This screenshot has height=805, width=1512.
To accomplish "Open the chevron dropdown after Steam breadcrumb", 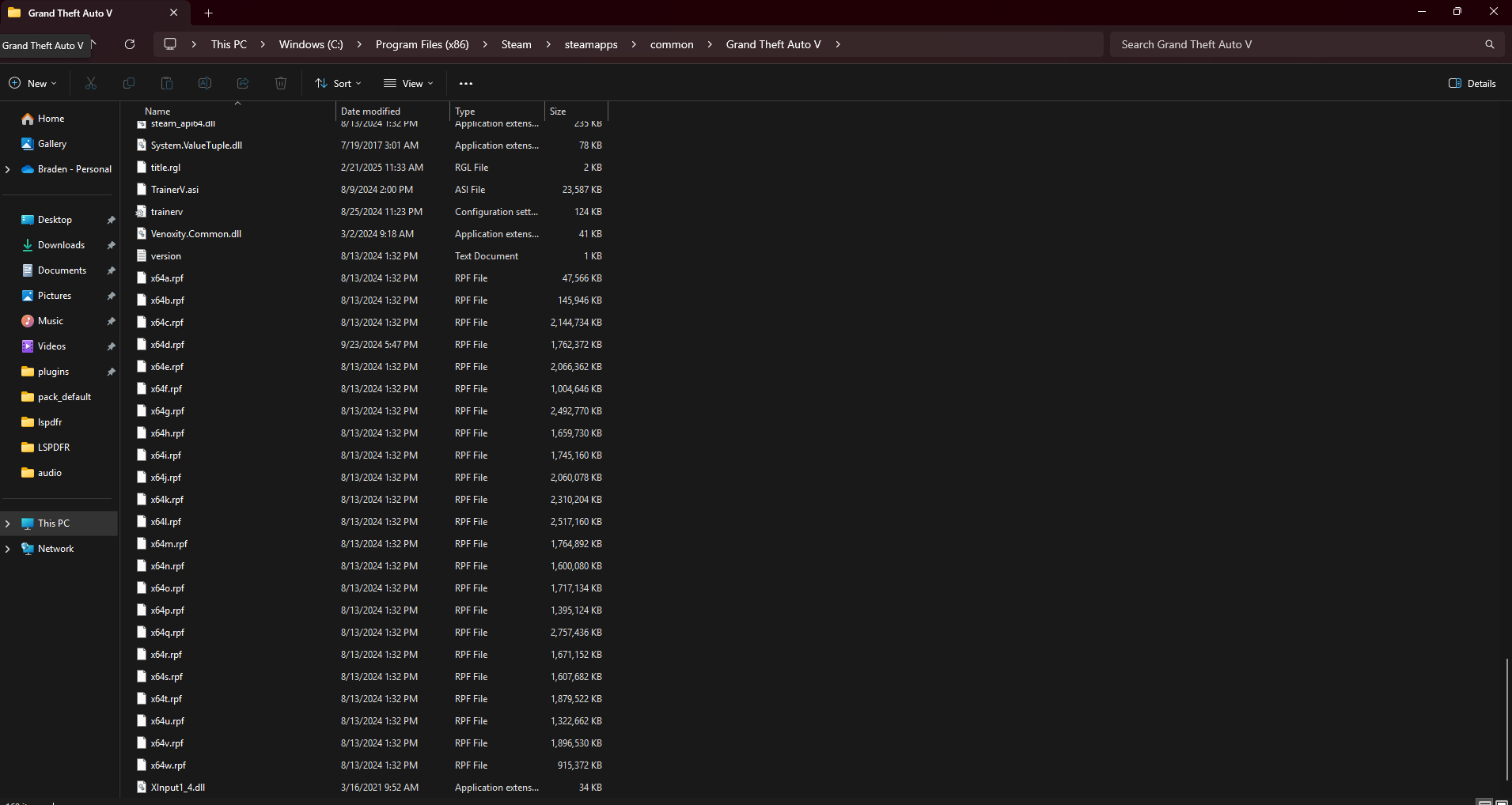I will click(548, 44).
